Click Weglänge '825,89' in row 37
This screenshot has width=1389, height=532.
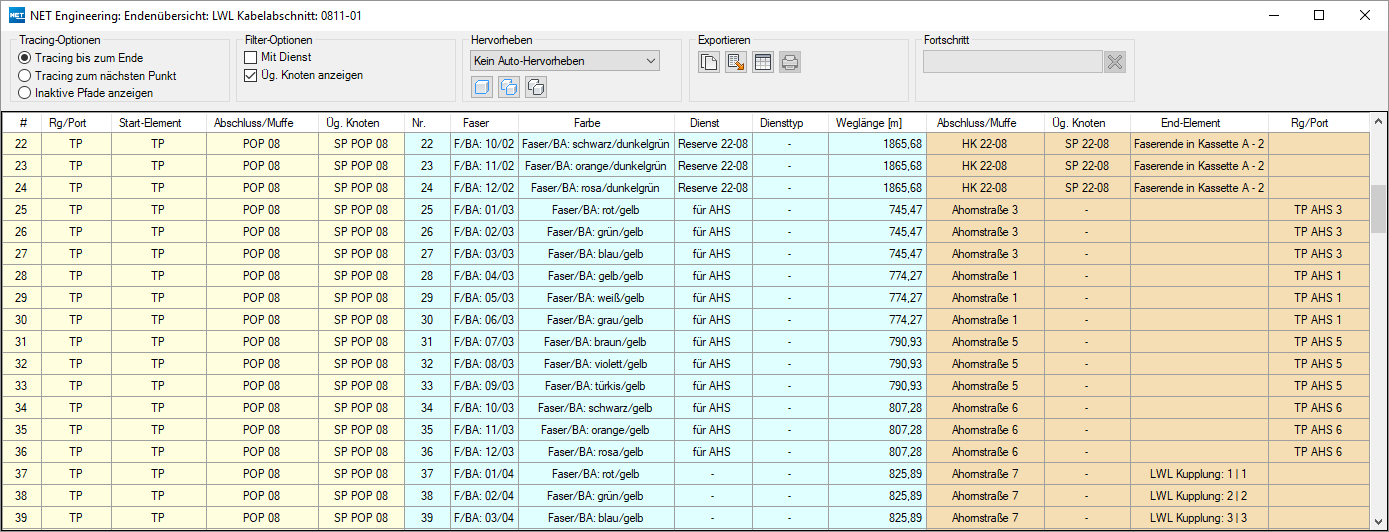pyautogui.click(x=877, y=474)
